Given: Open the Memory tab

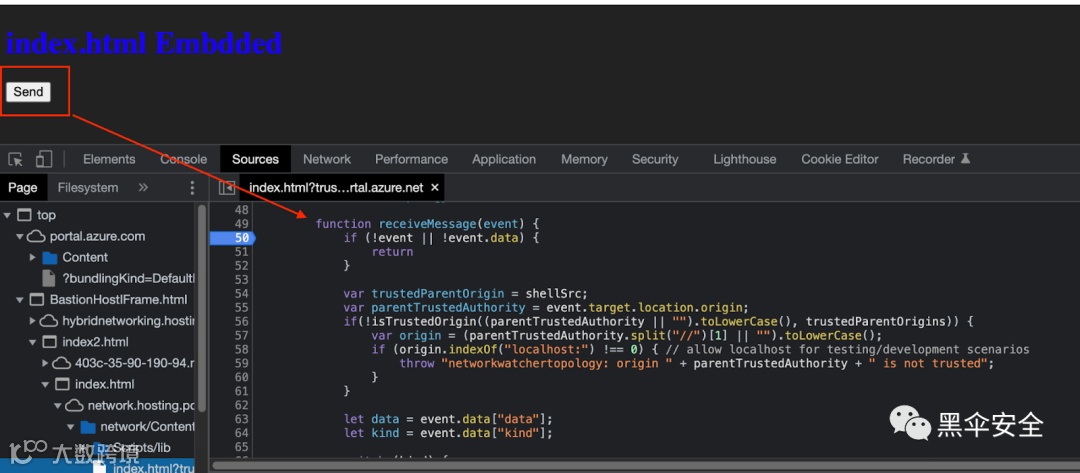Looking at the screenshot, I should 584,159.
